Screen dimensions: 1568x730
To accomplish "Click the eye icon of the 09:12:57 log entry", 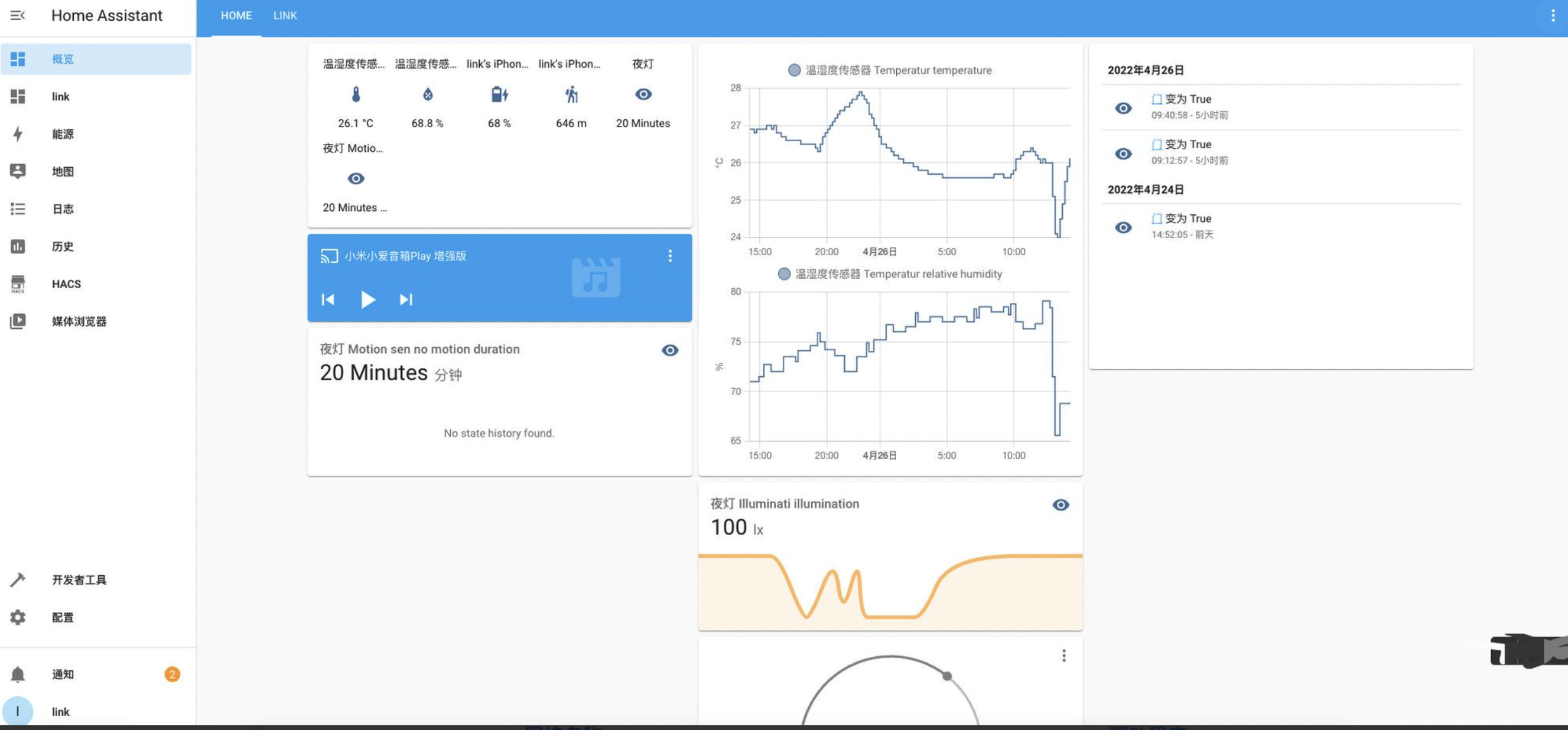I will pos(1124,154).
